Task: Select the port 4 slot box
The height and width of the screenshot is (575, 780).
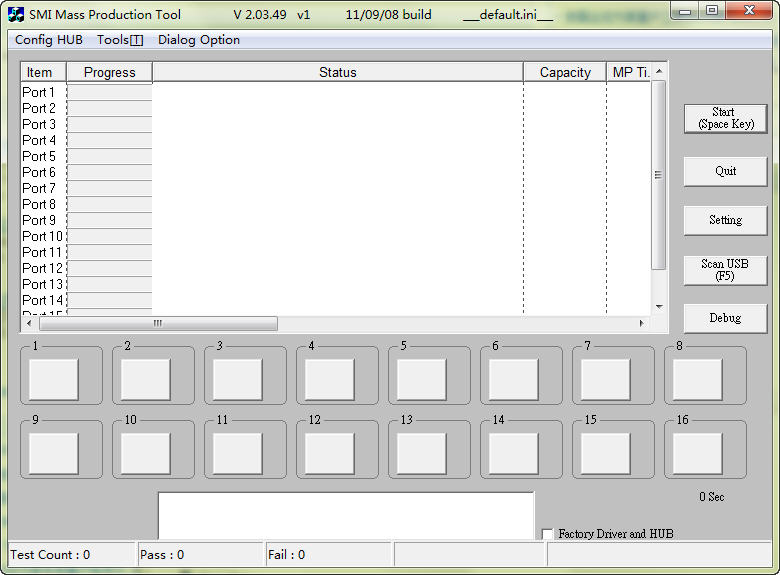Action: [330, 379]
